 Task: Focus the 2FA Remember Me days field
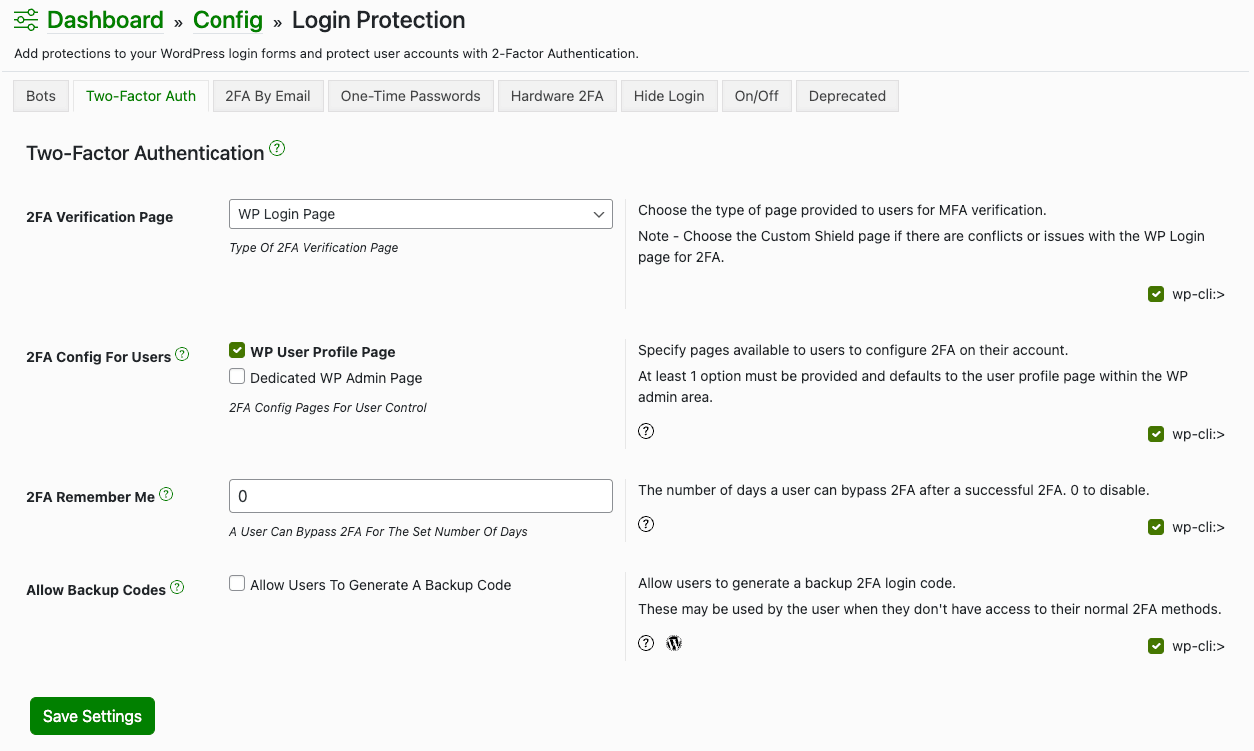point(421,496)
